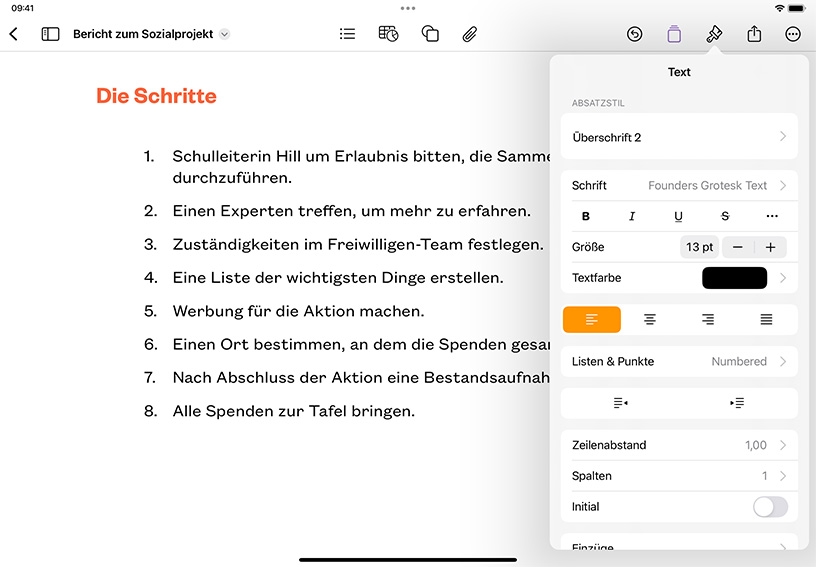Tap the document title Bericht zum Sozialprojekt
The height and width of the screenshot is (567, 816).
pos(143,34)
